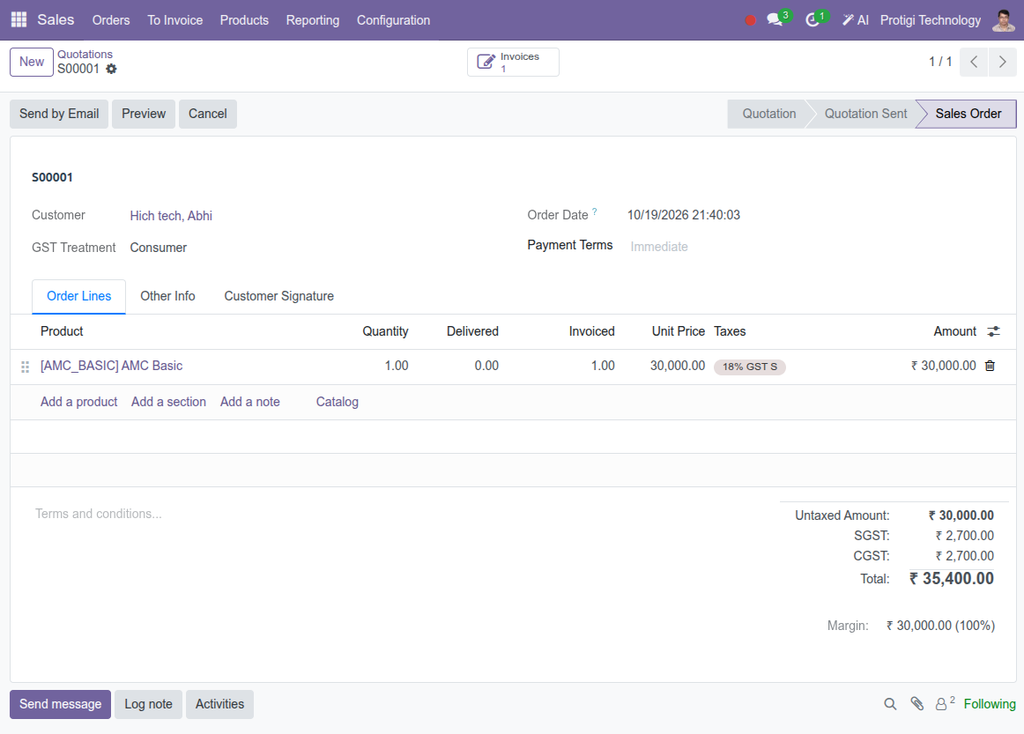Select the Order Lines tab

(79, 296)
